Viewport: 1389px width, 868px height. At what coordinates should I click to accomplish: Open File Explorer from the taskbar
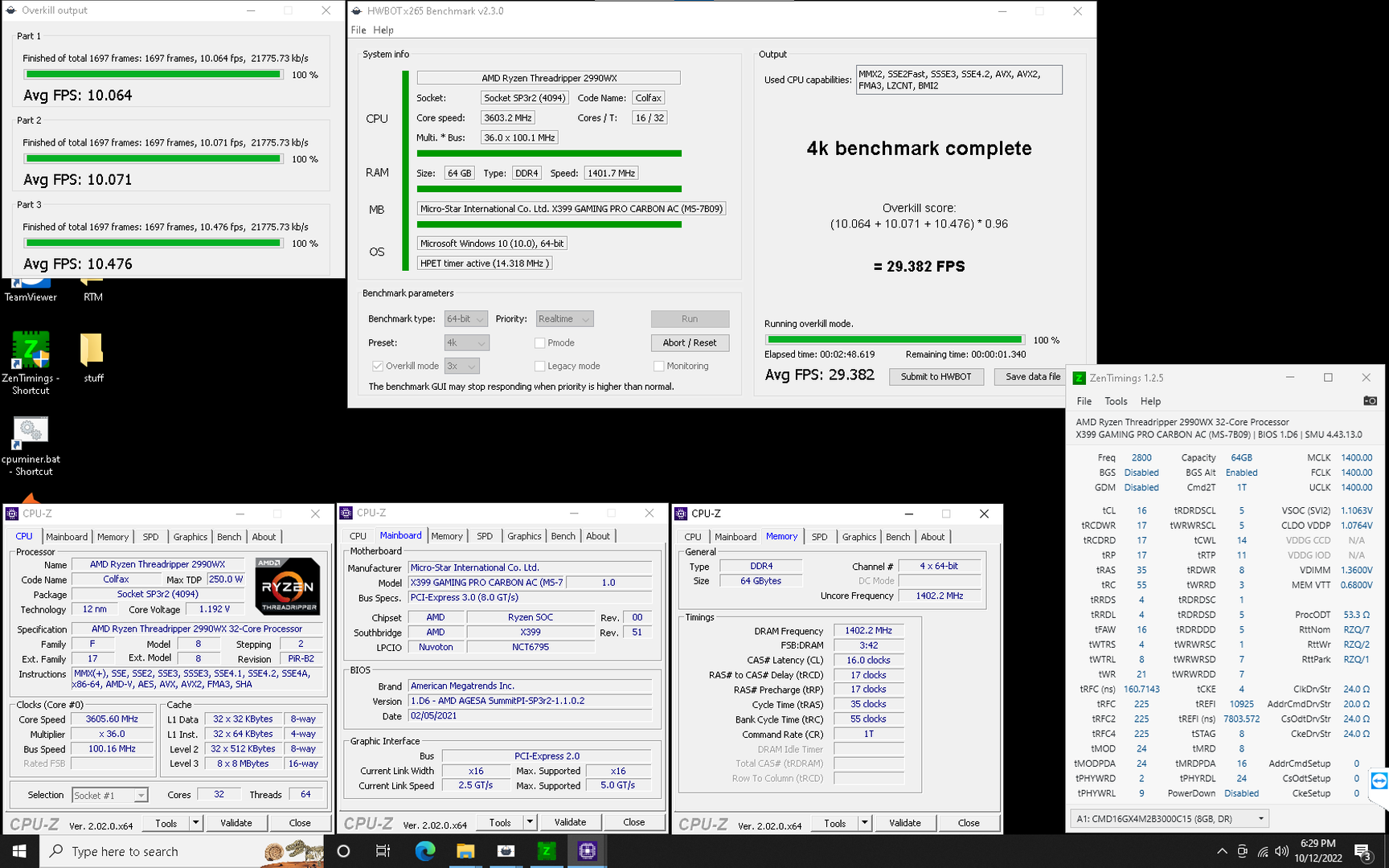(465, 851)
